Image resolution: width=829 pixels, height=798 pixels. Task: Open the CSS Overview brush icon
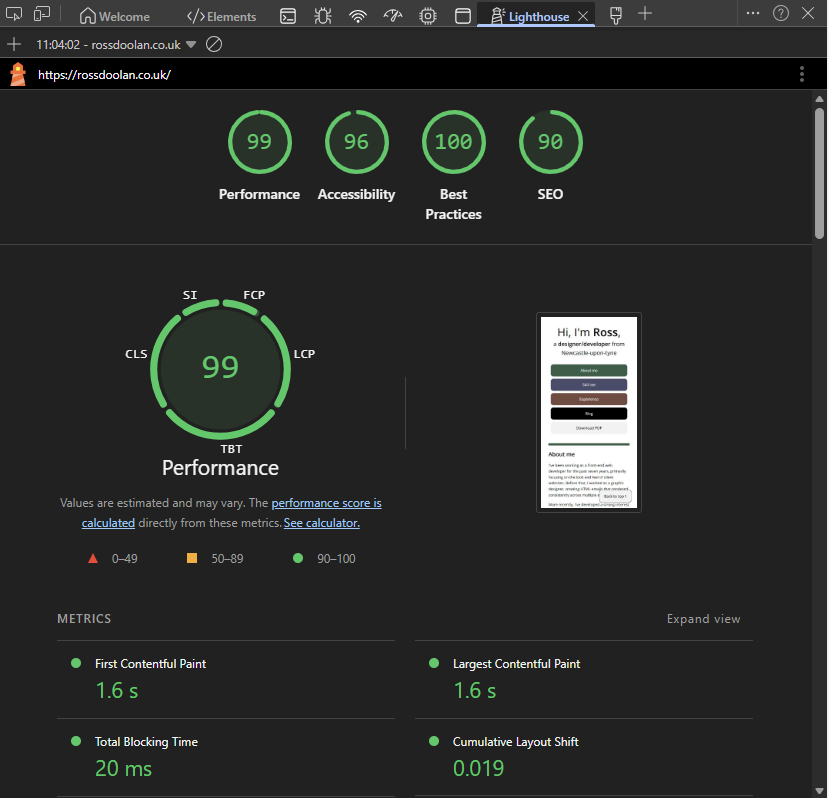pyautogui.click(x=615, y=15)
